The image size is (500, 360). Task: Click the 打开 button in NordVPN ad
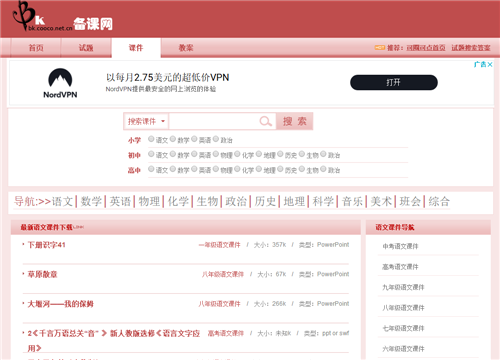click(394, 82)
